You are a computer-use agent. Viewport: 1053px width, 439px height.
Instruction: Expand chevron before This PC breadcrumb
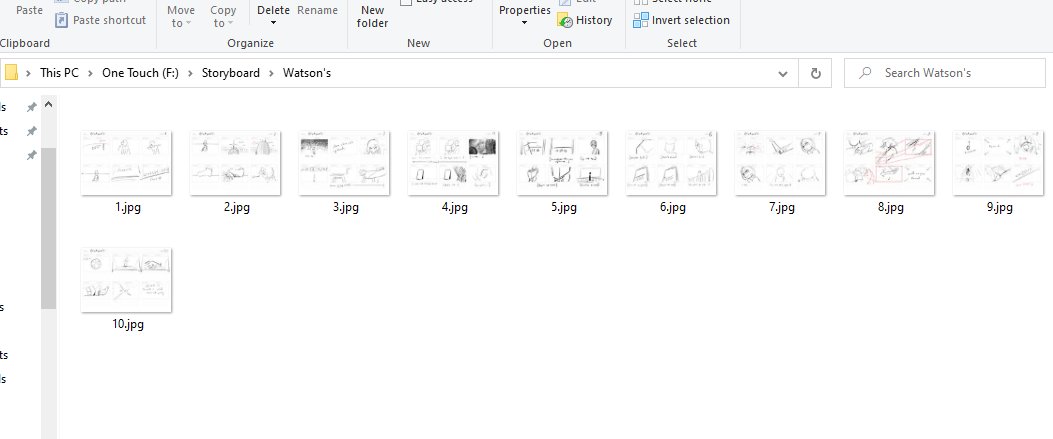(x=29, y=72)
